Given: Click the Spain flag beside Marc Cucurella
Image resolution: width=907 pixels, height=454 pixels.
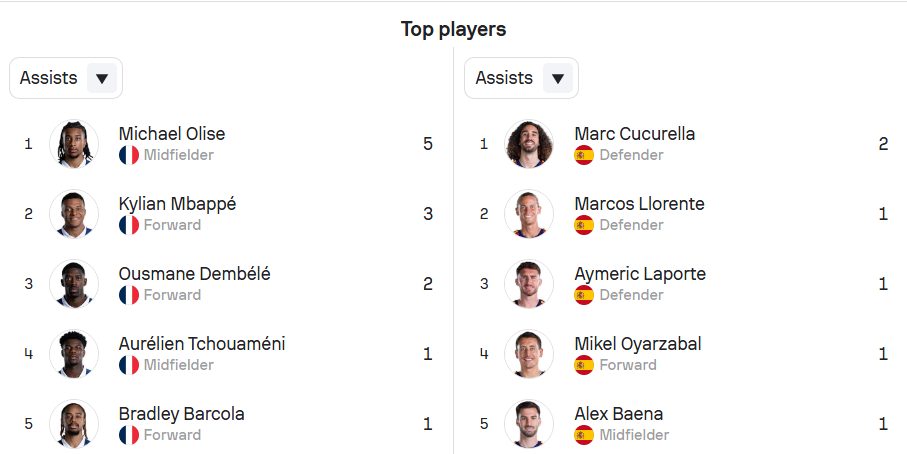Looking at the screenshot, I should click(584, 155).
